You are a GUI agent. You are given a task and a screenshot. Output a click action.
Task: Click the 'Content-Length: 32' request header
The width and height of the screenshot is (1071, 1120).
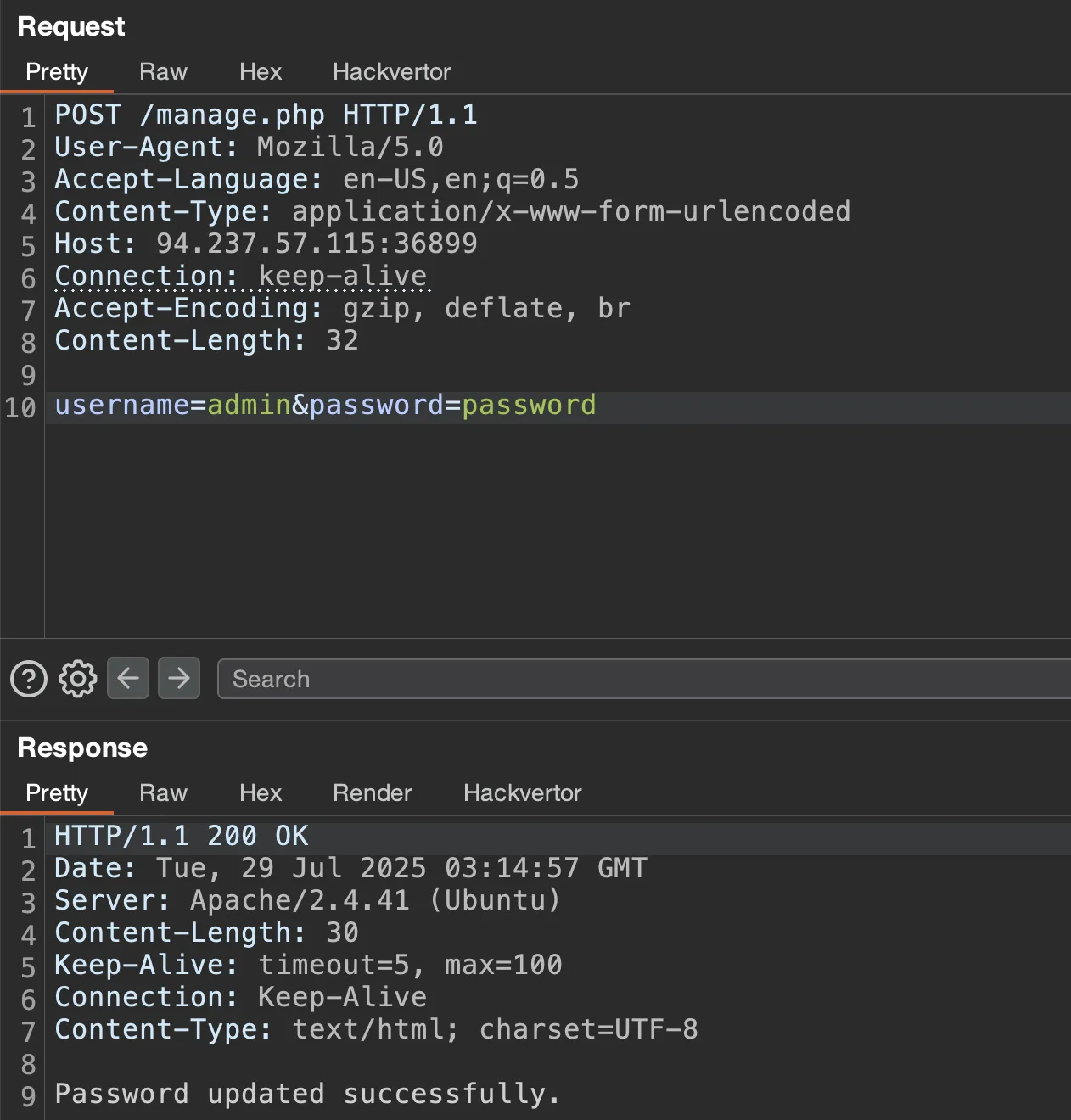[207, 340]
